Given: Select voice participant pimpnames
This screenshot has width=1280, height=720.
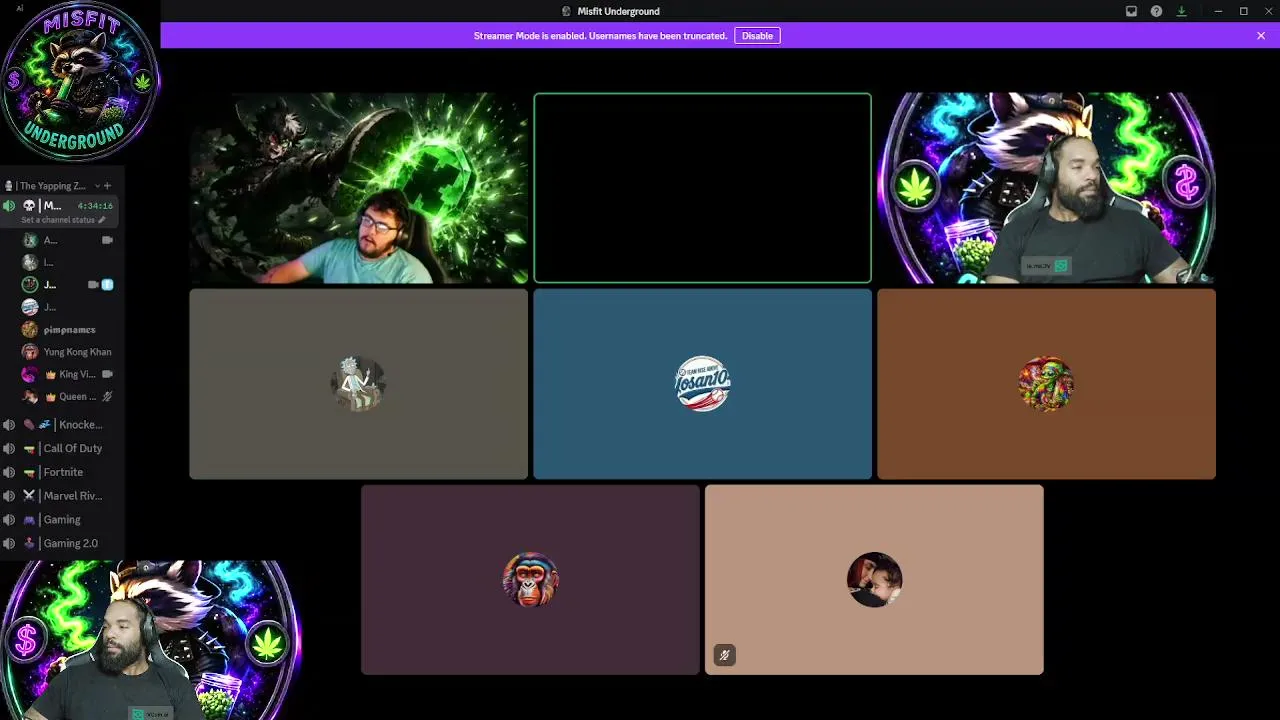Looking at the screenshot, I should tap(69, 330).
